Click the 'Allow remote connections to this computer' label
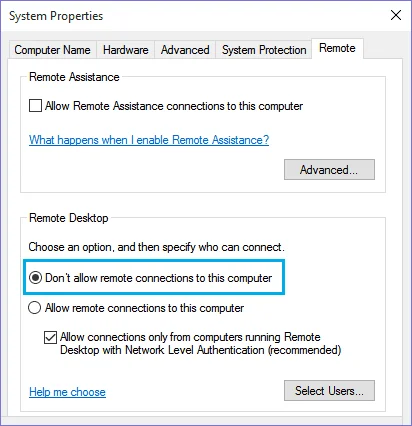 click(x=144, y=308)
